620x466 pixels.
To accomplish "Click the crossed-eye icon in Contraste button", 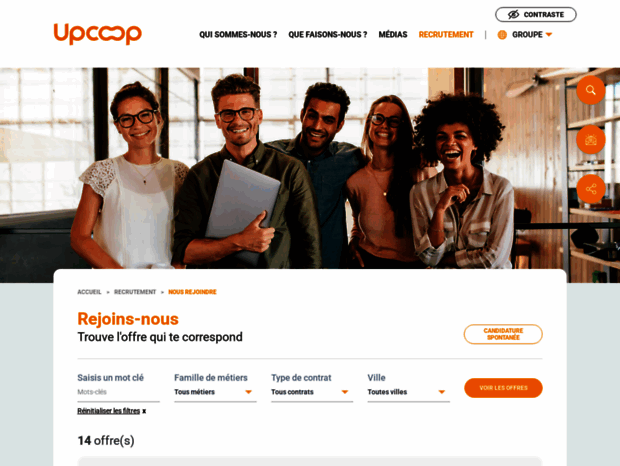I will [513, 15].
